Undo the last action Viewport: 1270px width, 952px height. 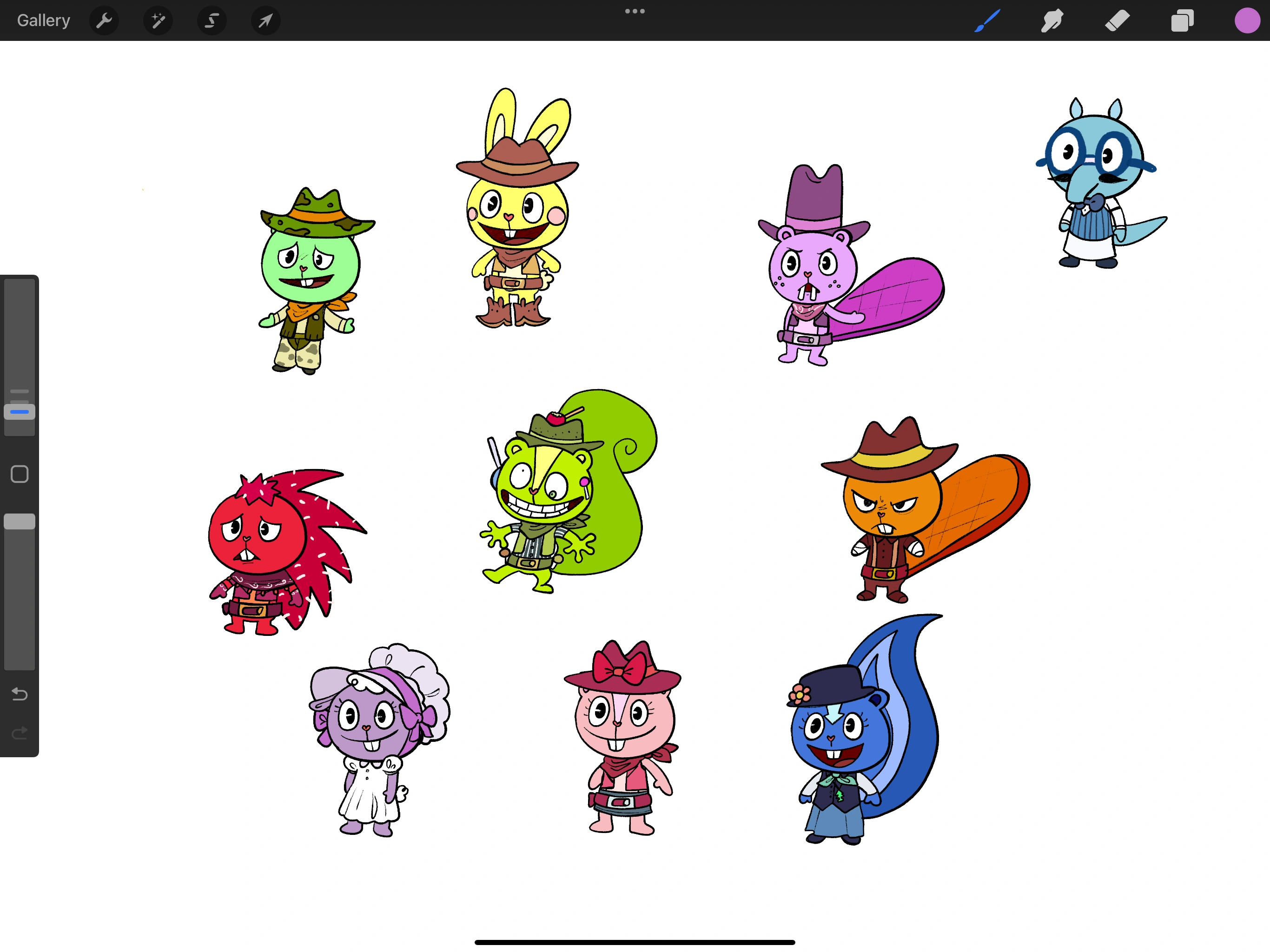(20, 694)
